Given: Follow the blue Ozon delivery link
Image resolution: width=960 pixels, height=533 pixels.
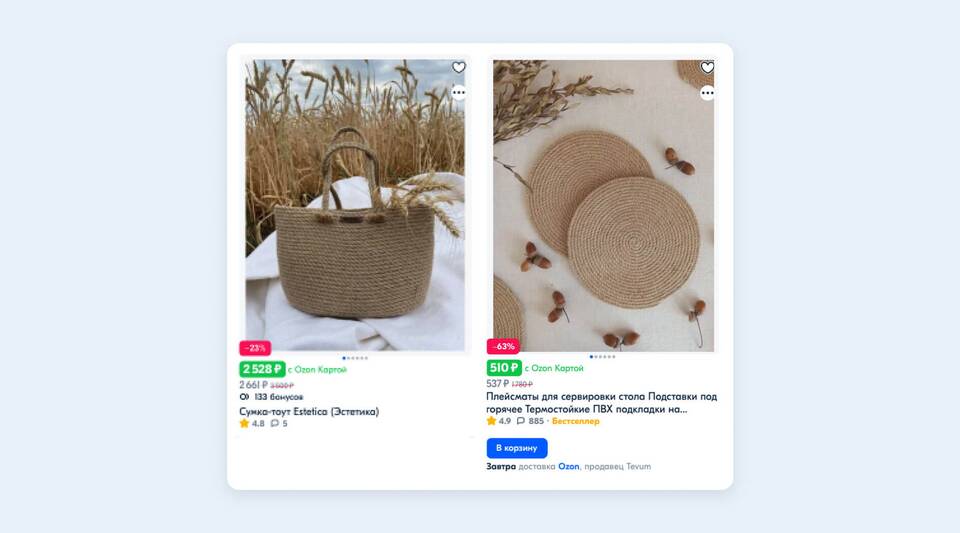Looking at the screenshot, I should 568,466.
